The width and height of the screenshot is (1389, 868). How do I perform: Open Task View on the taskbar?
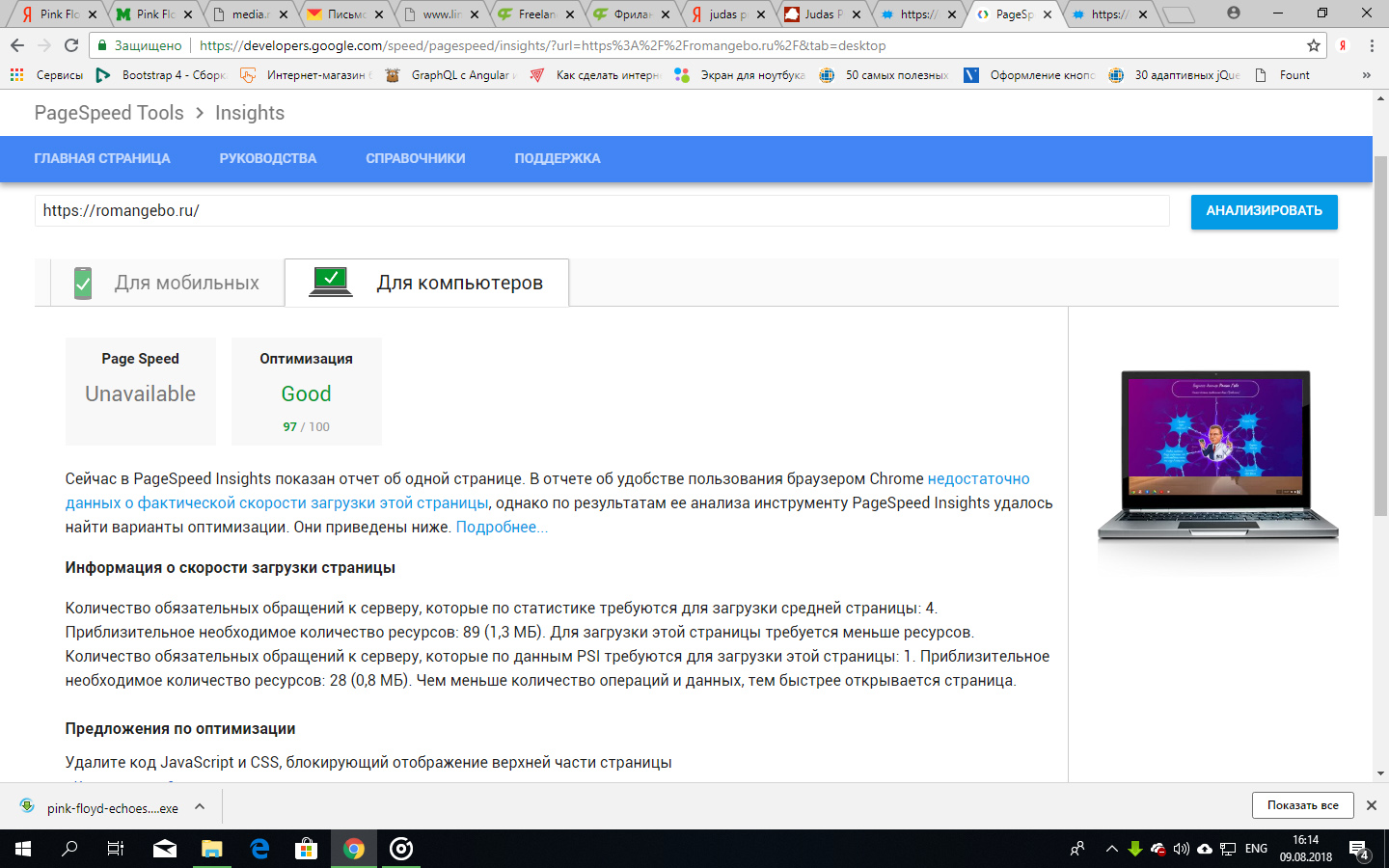point(116,849)
